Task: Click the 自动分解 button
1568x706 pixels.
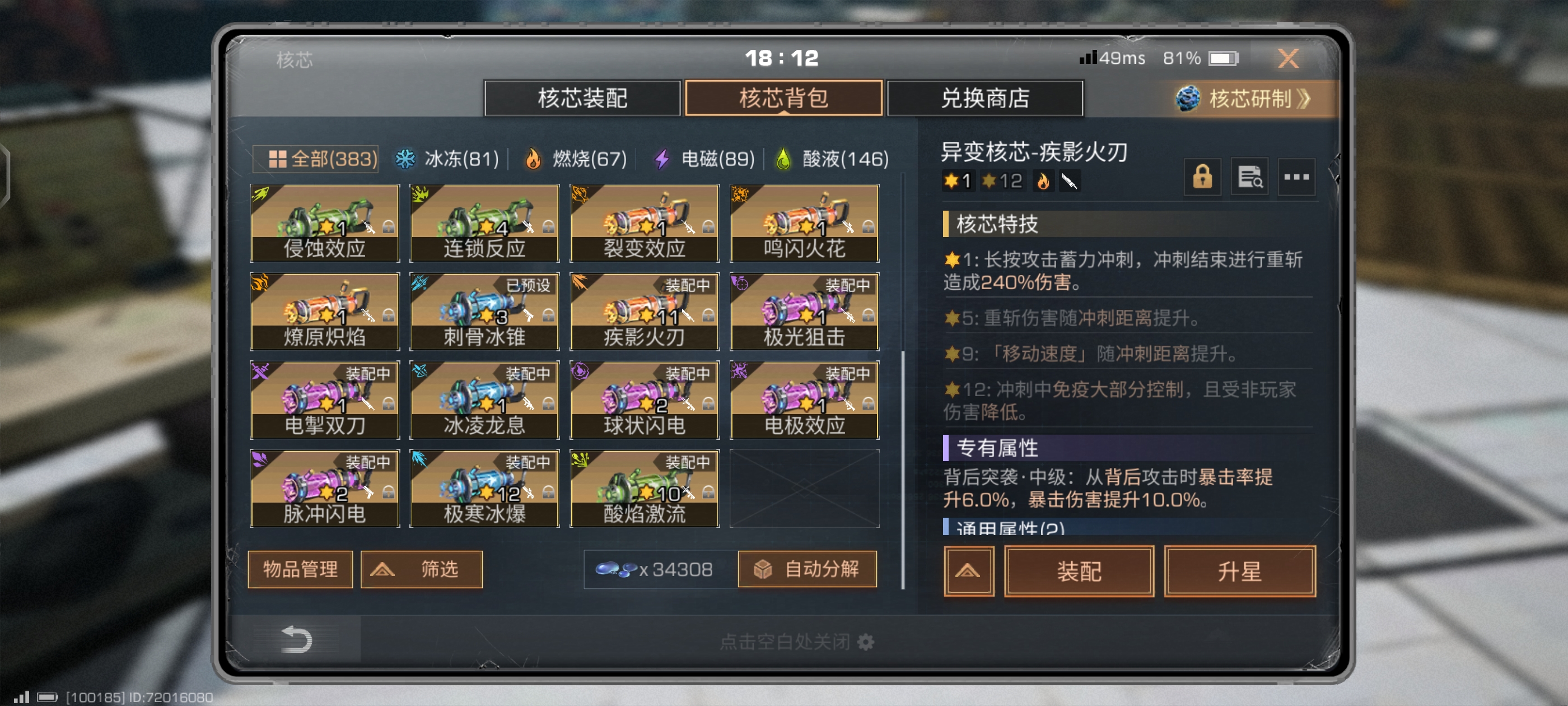Action: [807, 569]
